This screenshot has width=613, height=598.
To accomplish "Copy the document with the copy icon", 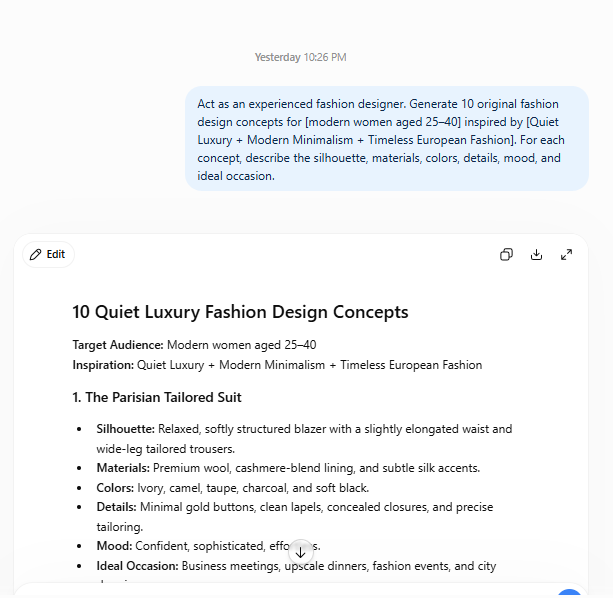I will click(506, 254).
